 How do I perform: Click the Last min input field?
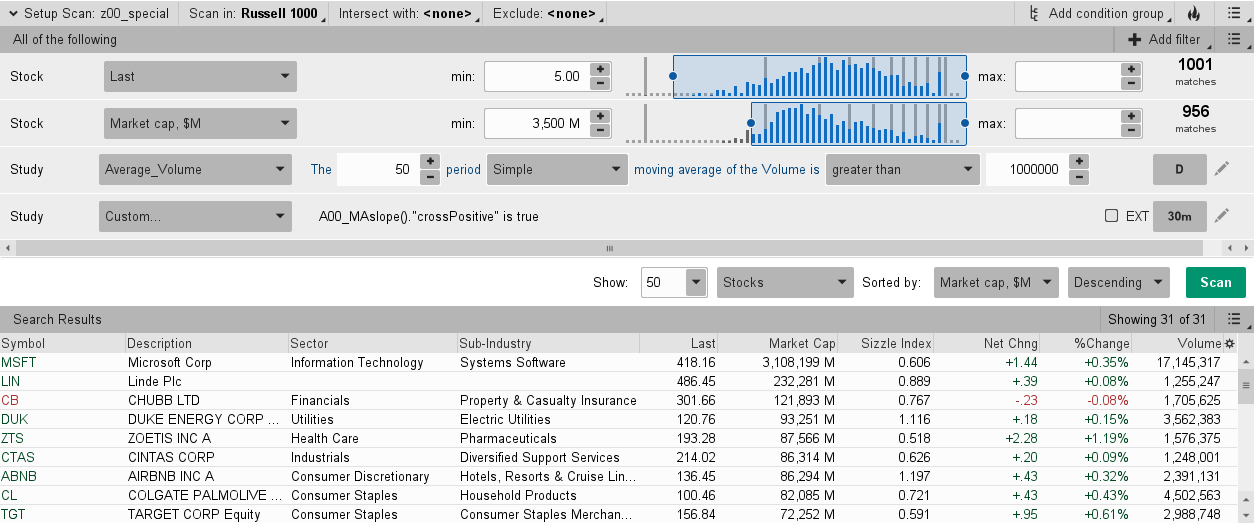click(537, 76)
